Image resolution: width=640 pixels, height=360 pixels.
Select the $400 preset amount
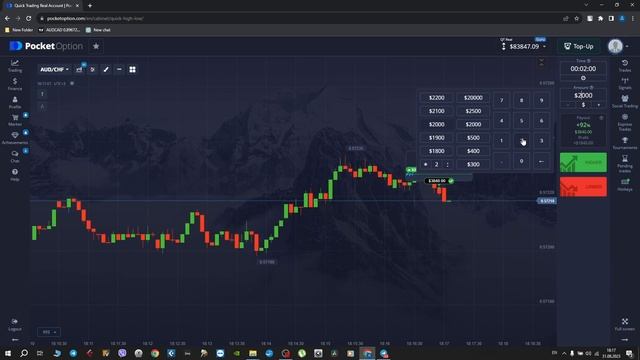[473, 151]
